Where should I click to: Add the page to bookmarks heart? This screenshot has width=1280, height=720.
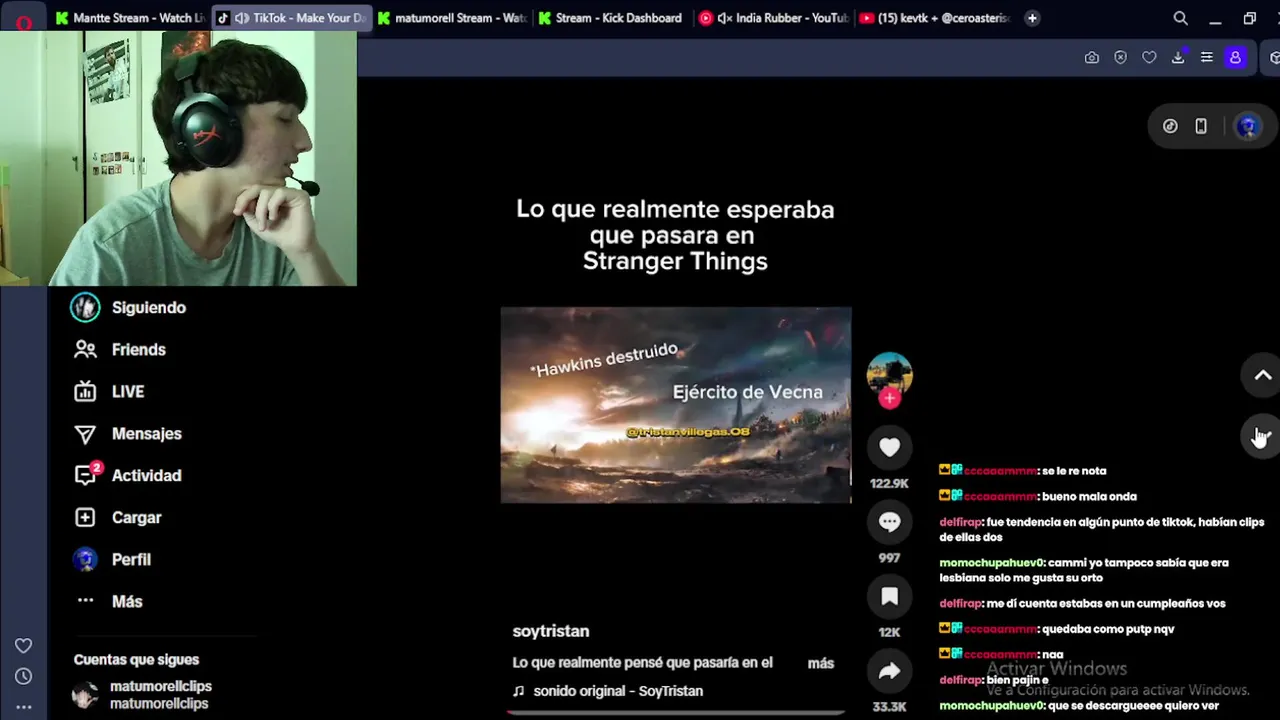point(1149,58)
